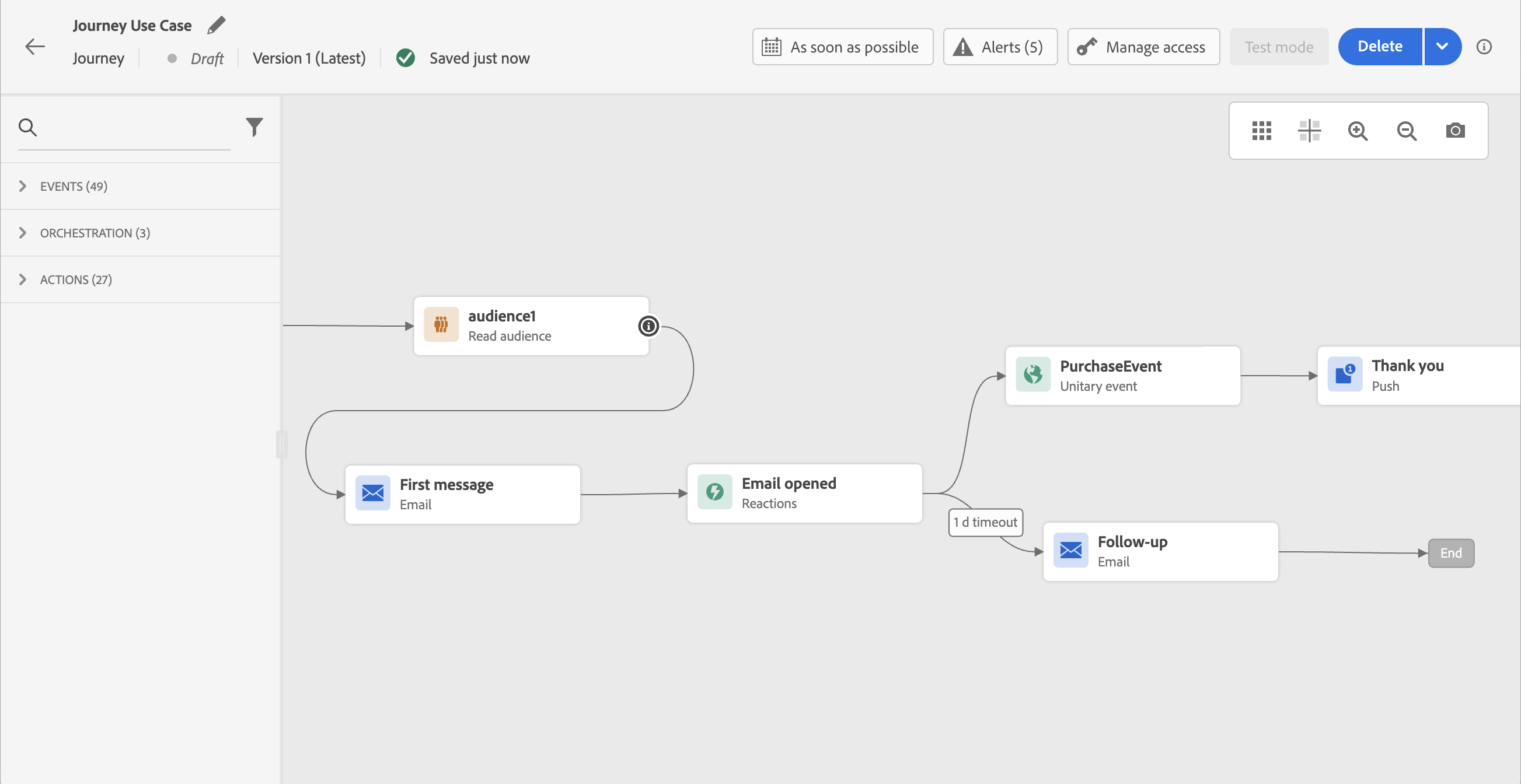The height and width of the screenshot is (784, 1521).
Task: Open the Alerts (5) panel
Action: (1000, 47)
